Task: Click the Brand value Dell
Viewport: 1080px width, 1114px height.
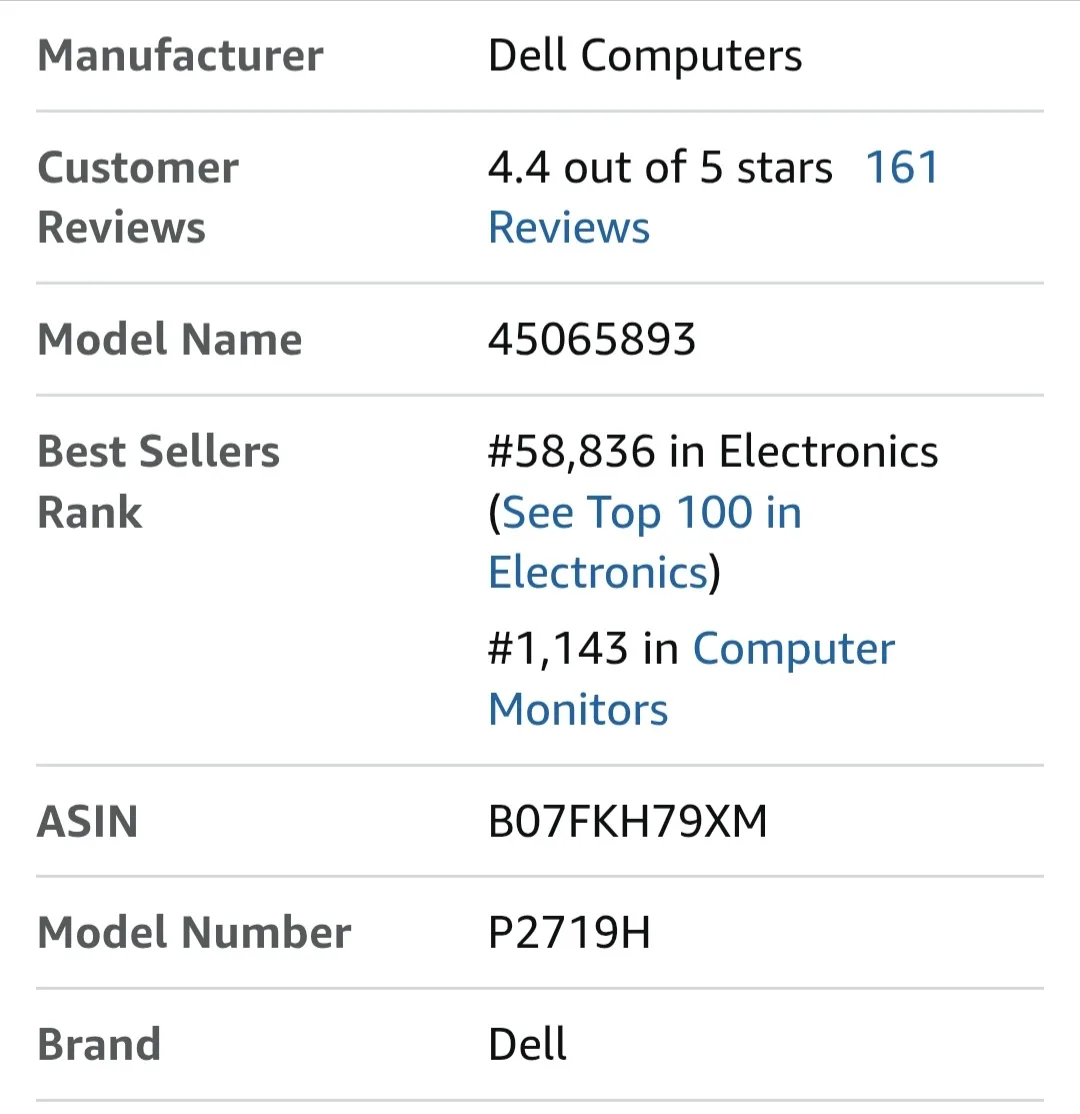Action: tap(527, 1043)
